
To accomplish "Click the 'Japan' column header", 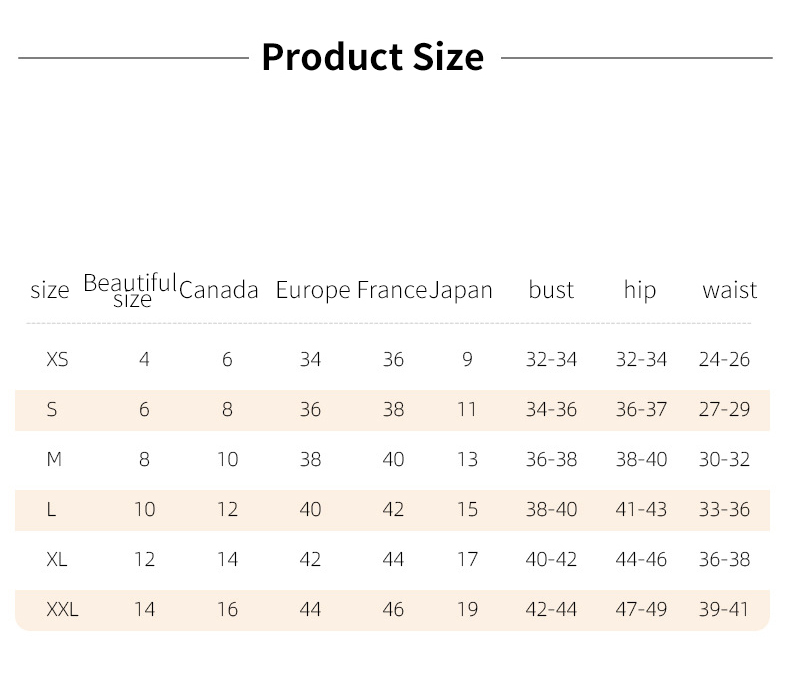I will pyautogui.click(x=462, y=290).
